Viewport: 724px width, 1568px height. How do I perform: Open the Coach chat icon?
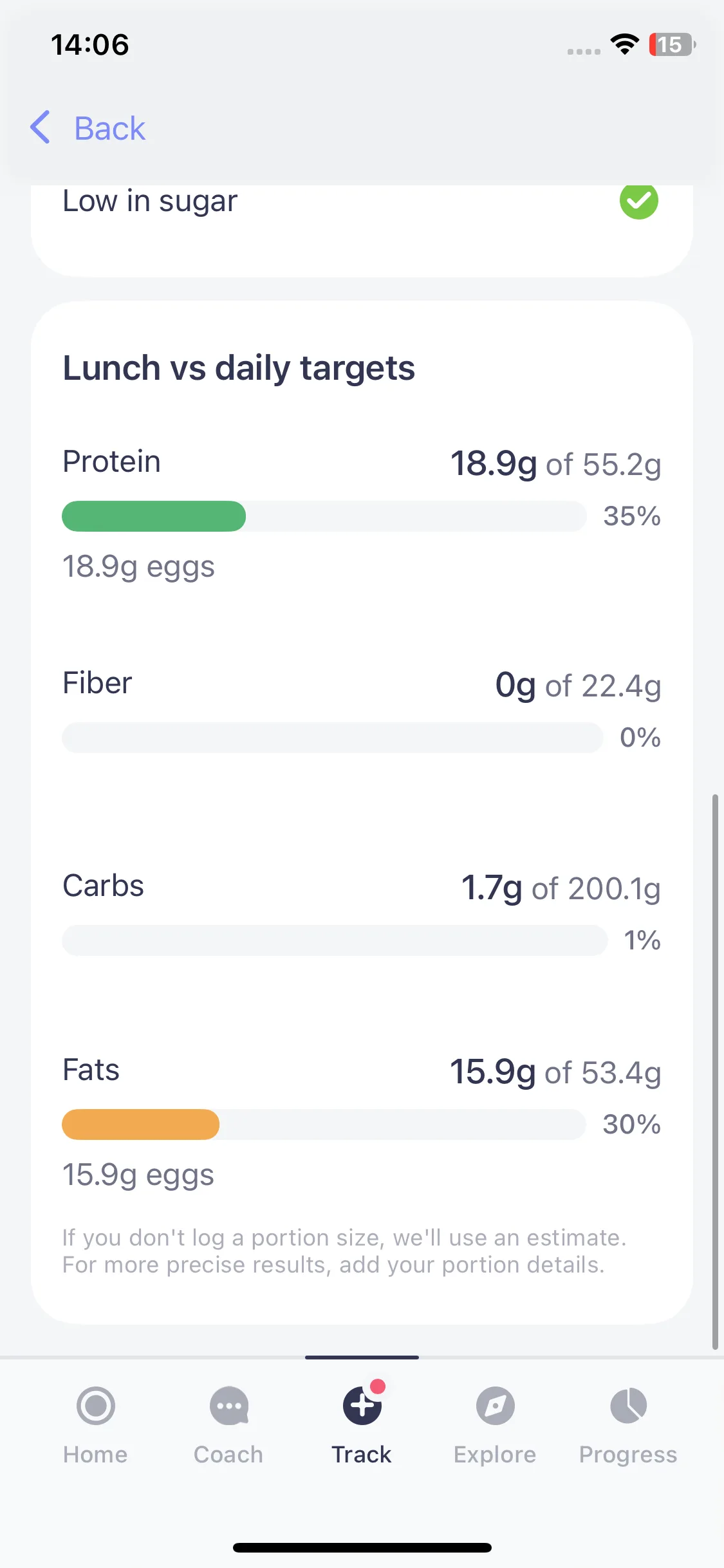(229, 1406)
